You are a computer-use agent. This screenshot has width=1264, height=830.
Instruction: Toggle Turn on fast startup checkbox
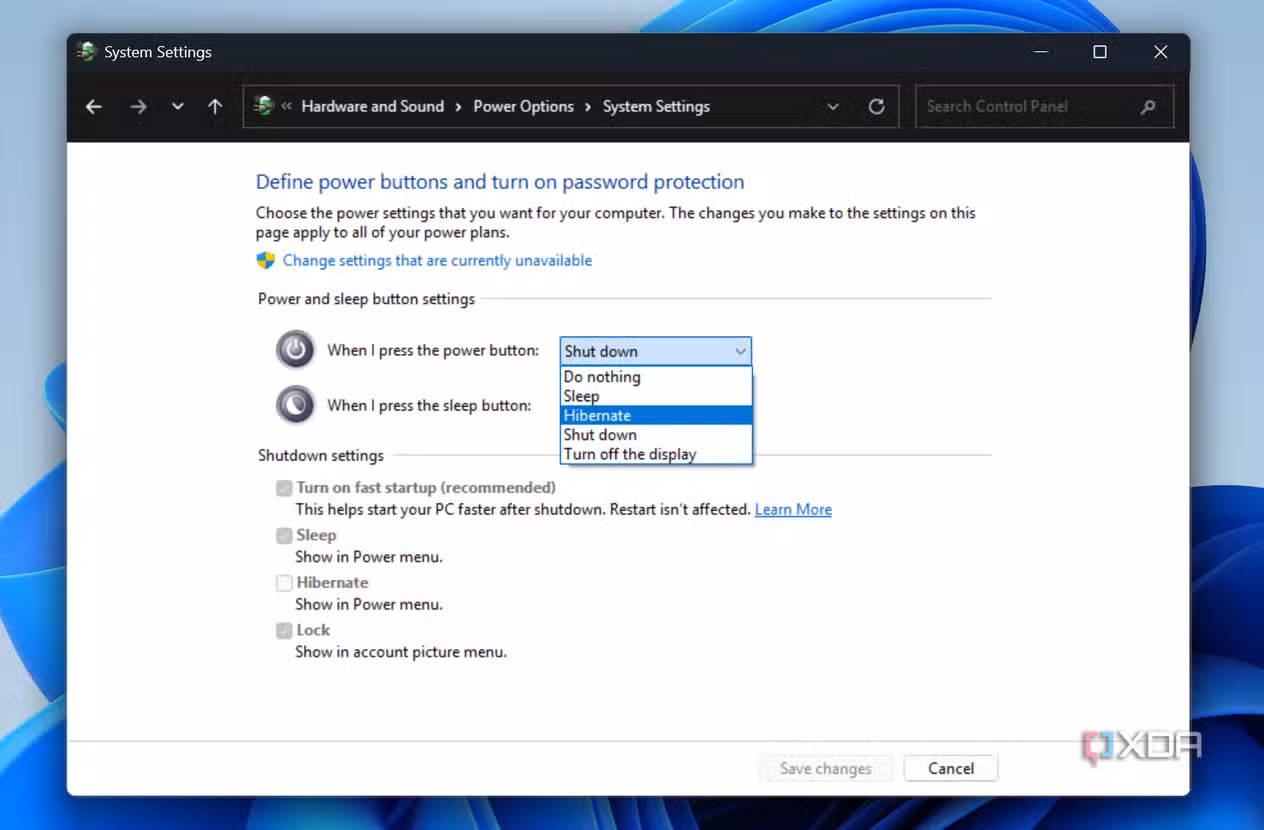tap(285, 488)
